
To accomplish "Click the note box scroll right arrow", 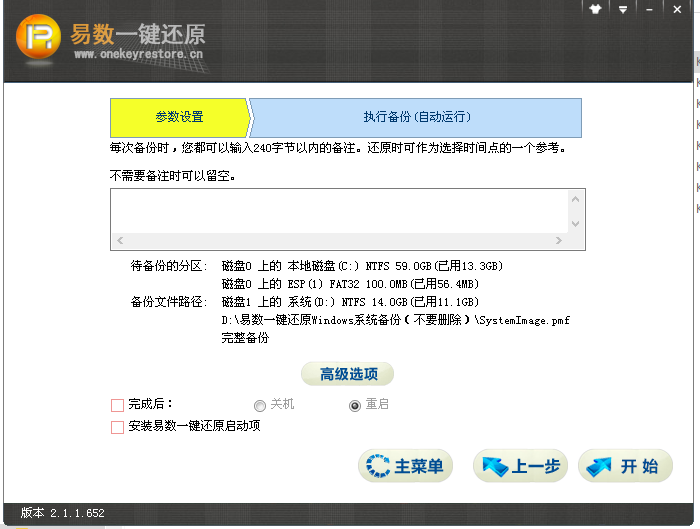I will coord(558,241).
